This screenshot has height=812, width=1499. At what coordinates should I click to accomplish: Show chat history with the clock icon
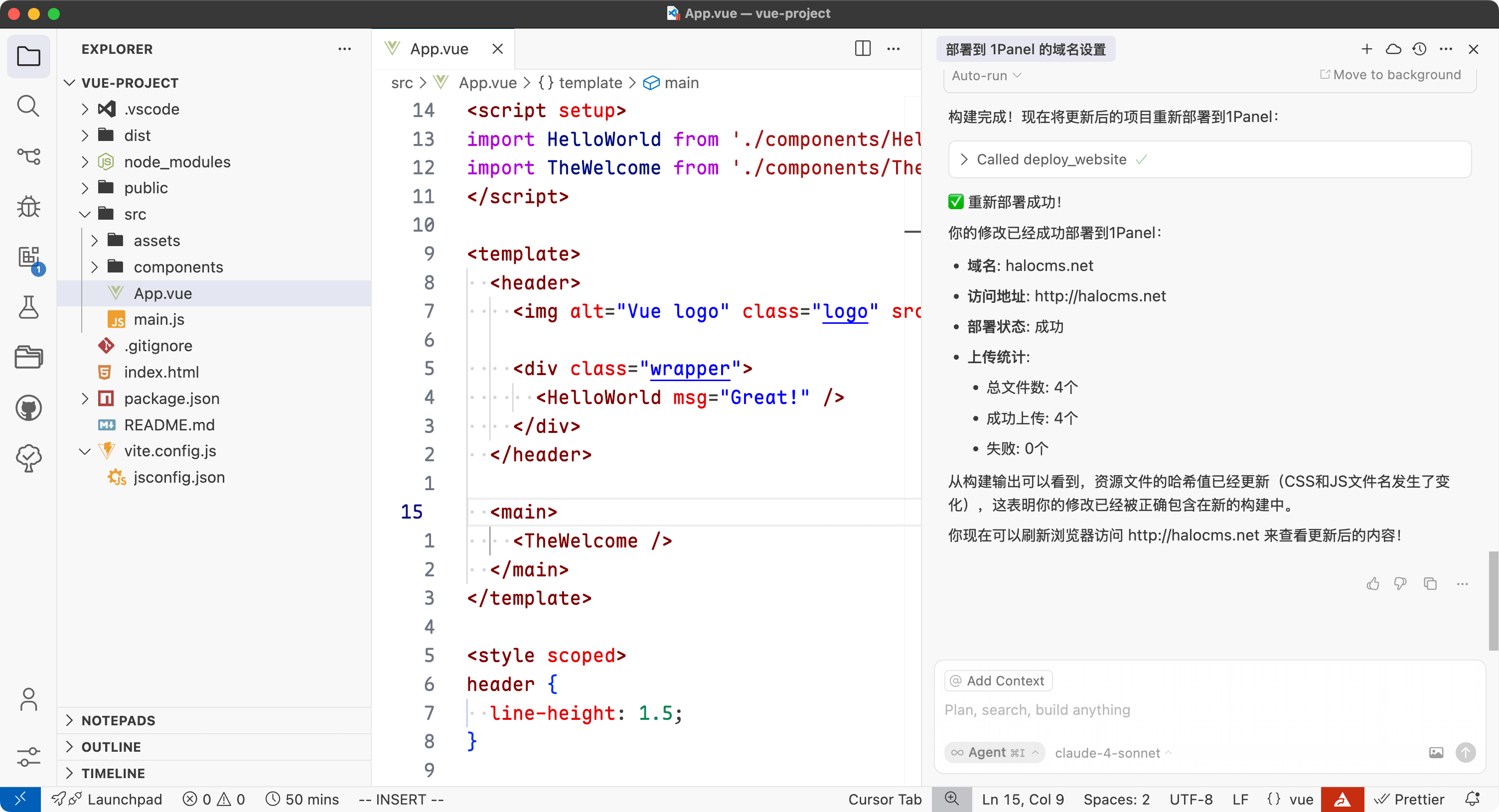(x=1419, y=49)
